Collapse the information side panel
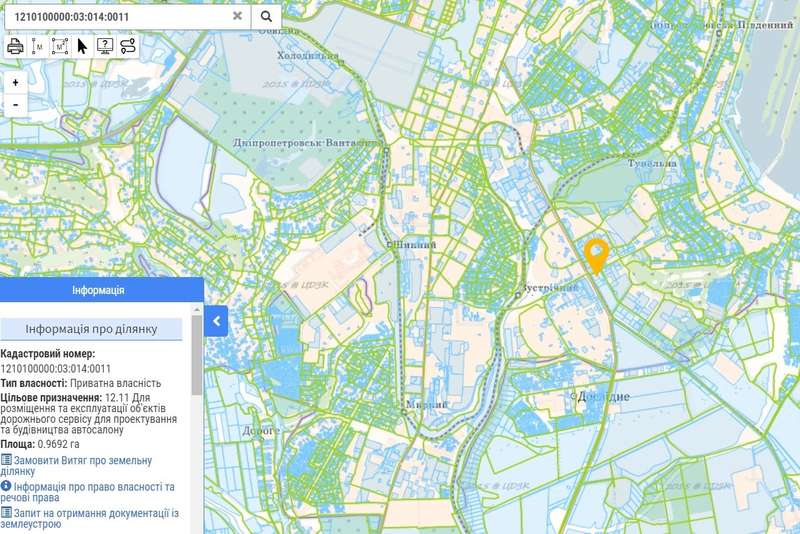800x534 pixels. click(x=217, y=321)
